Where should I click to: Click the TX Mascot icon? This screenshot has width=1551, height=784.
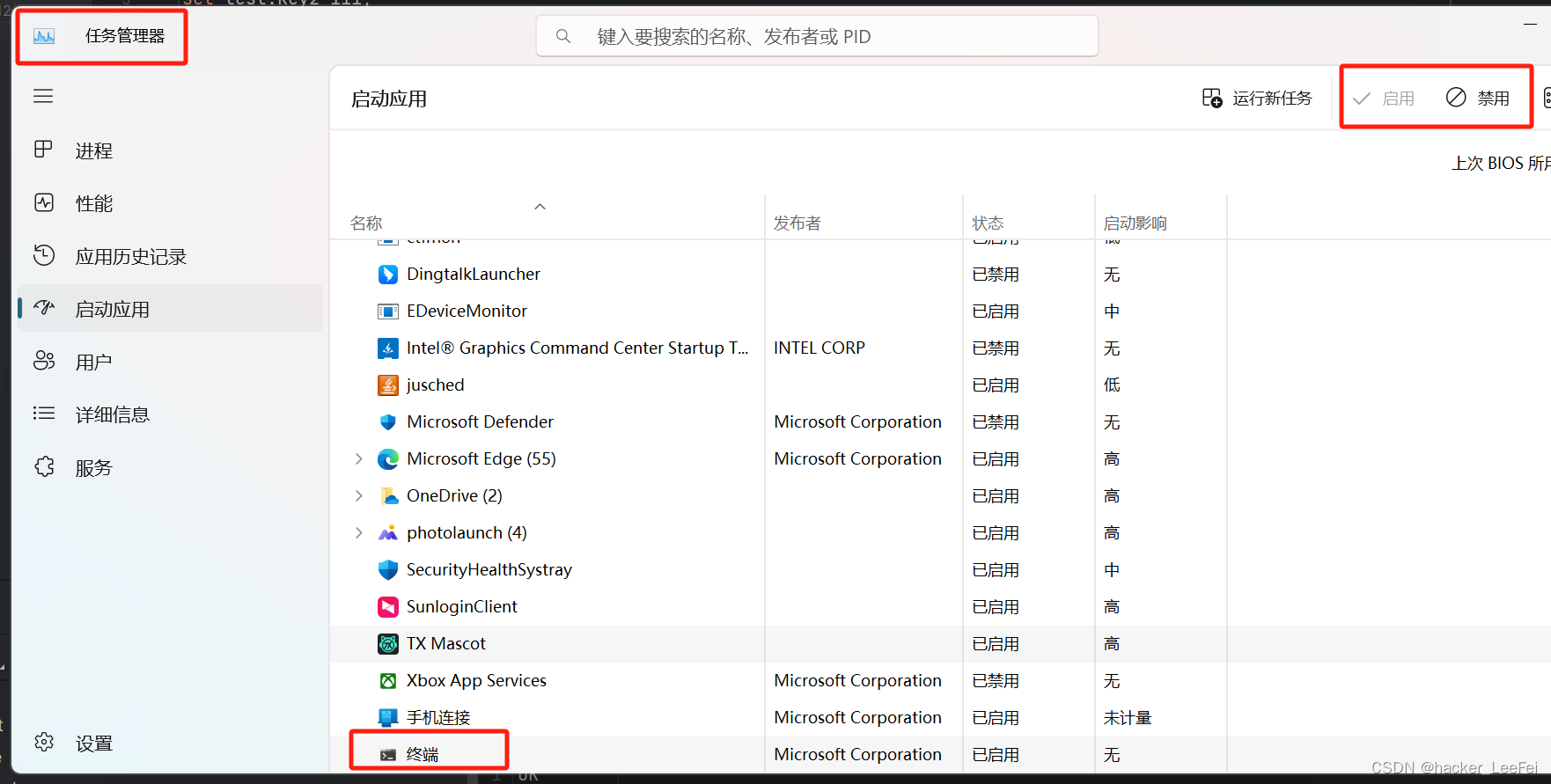[x=387, y=644]
